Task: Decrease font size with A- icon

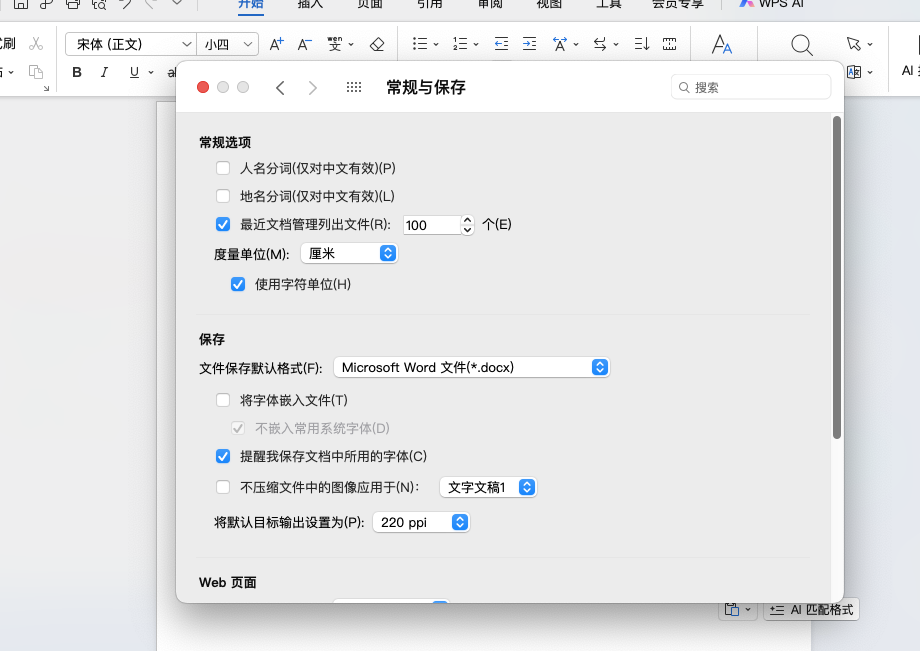Action: 304,44
